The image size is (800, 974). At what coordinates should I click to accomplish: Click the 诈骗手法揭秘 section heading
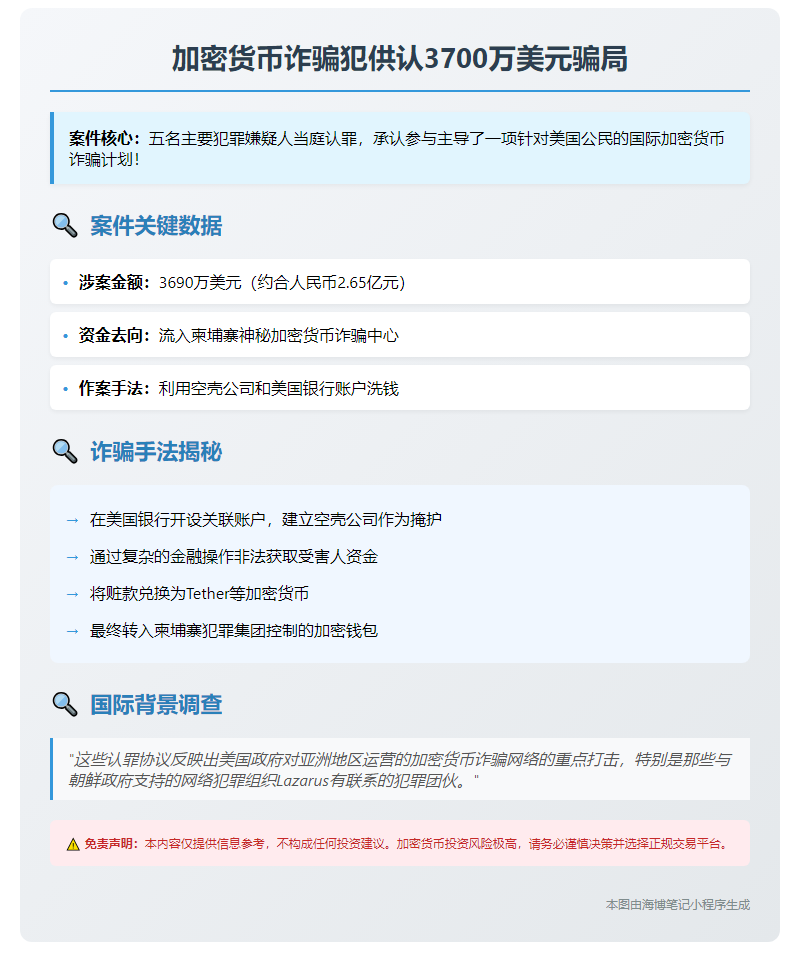tap(156, 452)
